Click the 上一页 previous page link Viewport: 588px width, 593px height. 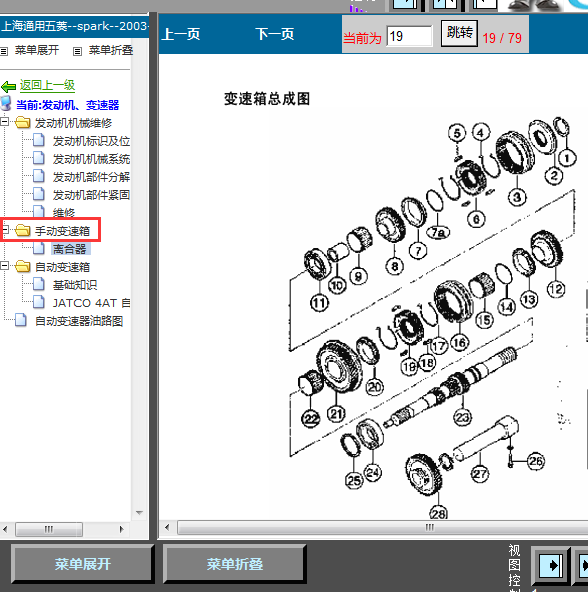181,34
